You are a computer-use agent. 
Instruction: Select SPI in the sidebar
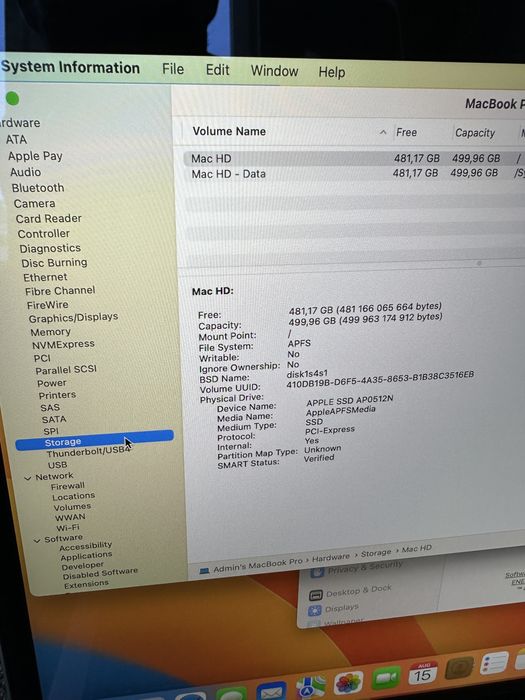coord(50,431)
